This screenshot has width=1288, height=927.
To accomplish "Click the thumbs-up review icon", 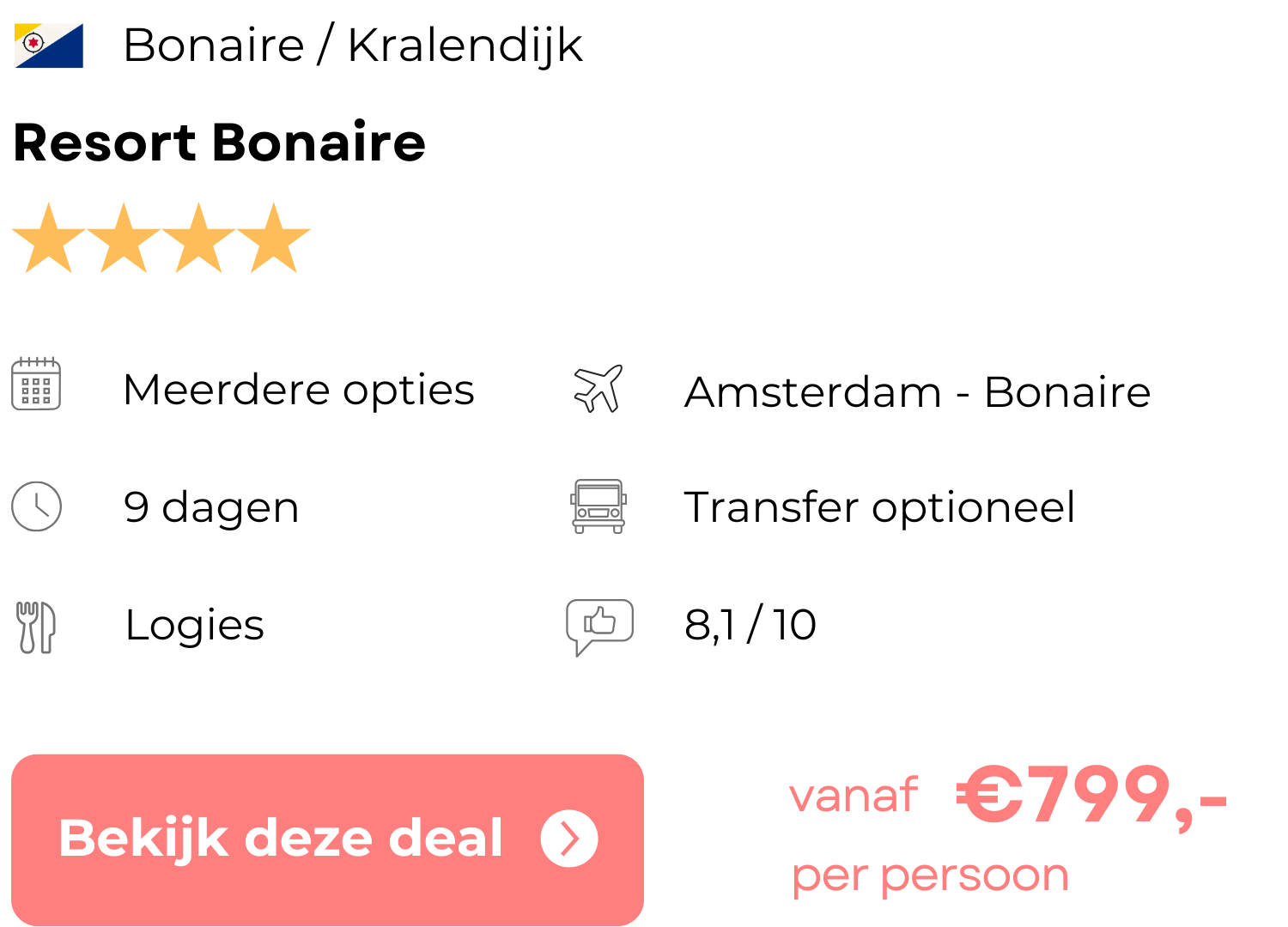I will 599,625.
